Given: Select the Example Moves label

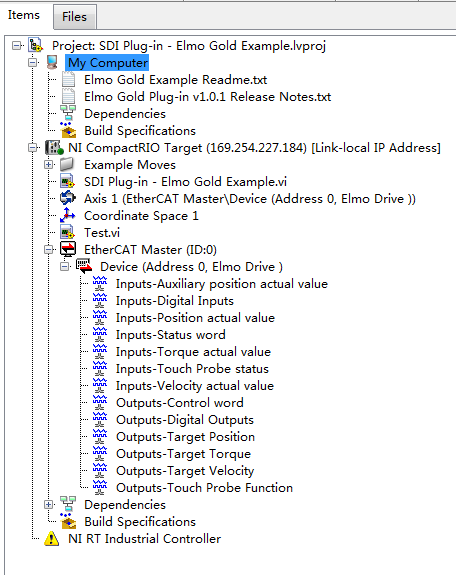Looking at the screenshot, I should (130, 165).
